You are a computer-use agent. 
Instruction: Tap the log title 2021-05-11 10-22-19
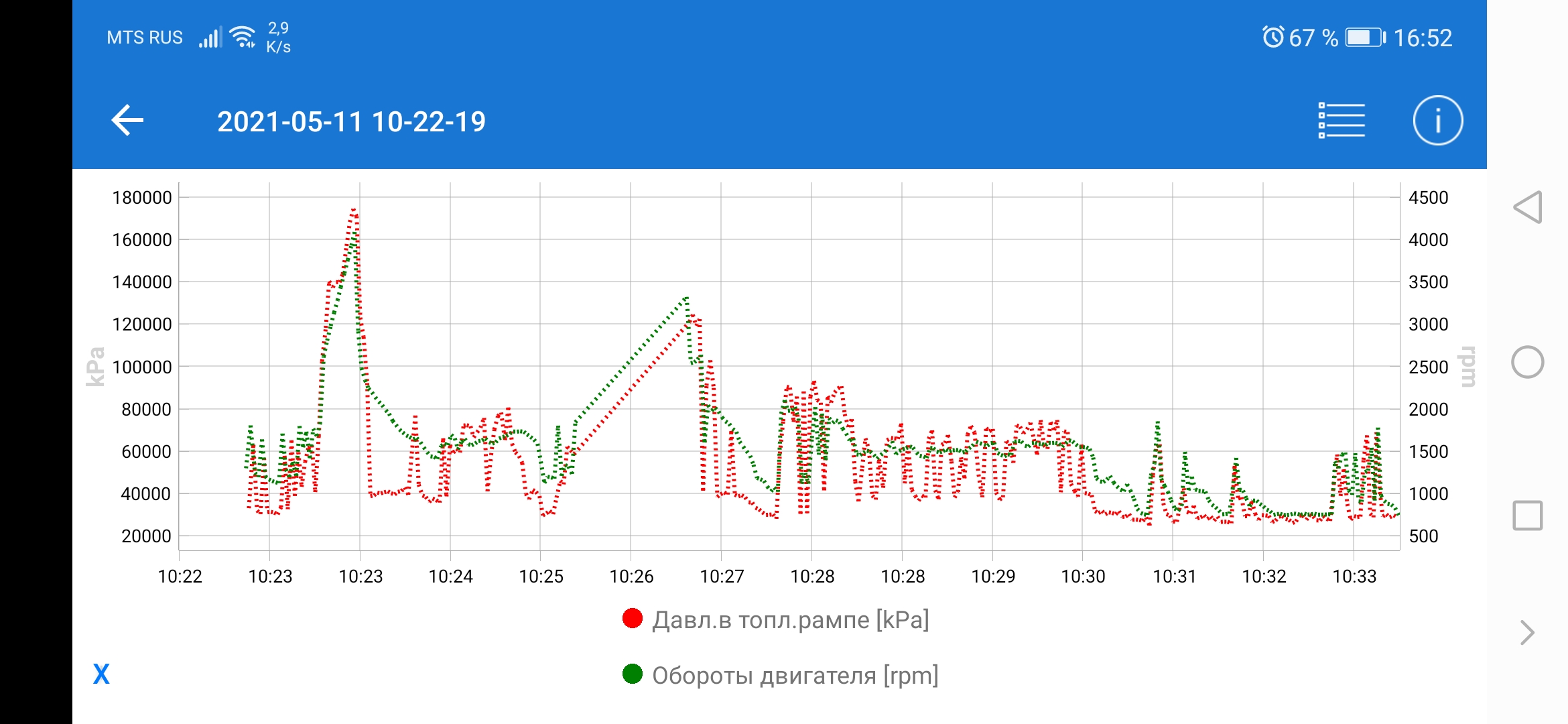click(x=351, y=121)
